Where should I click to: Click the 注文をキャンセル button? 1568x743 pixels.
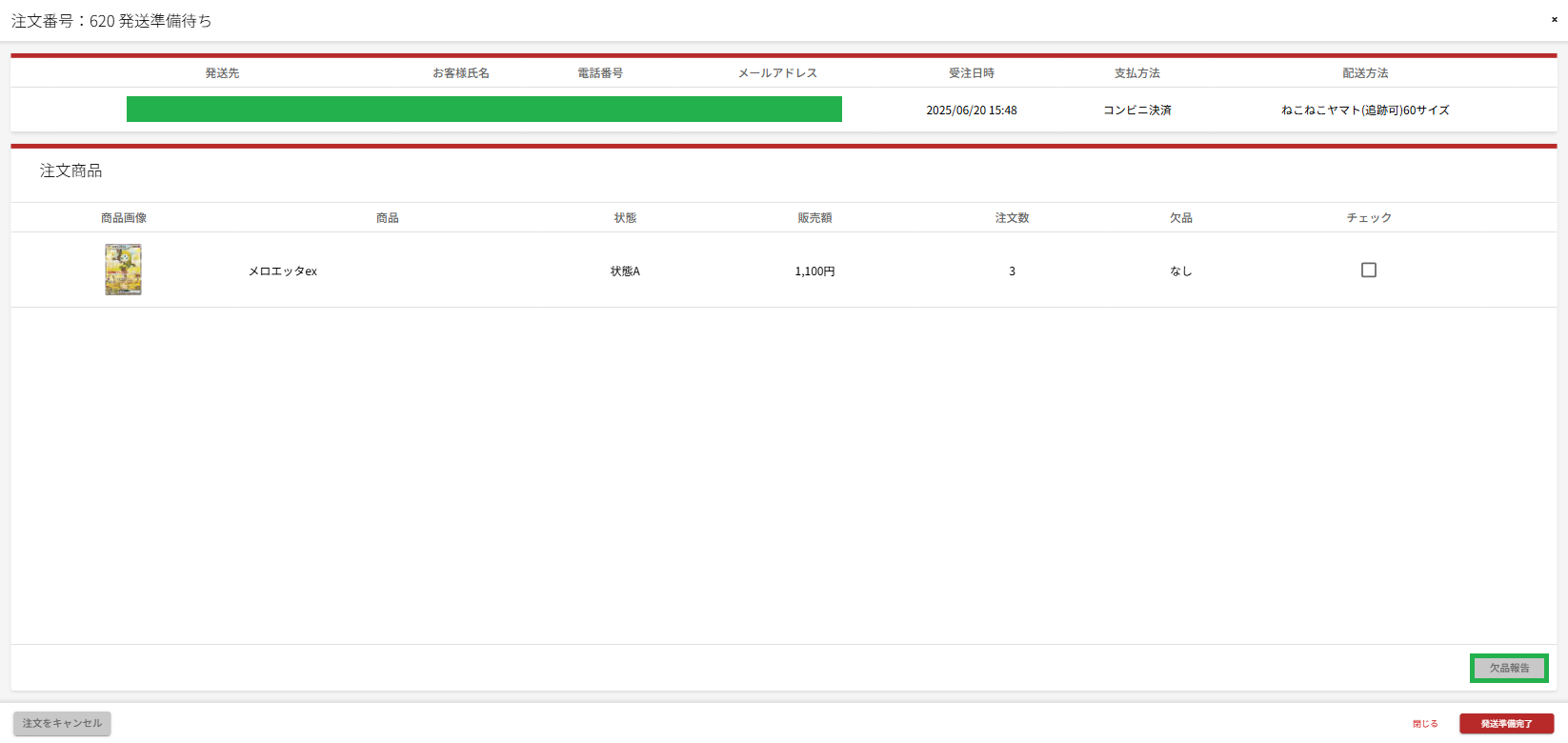(x=62, y=724)
